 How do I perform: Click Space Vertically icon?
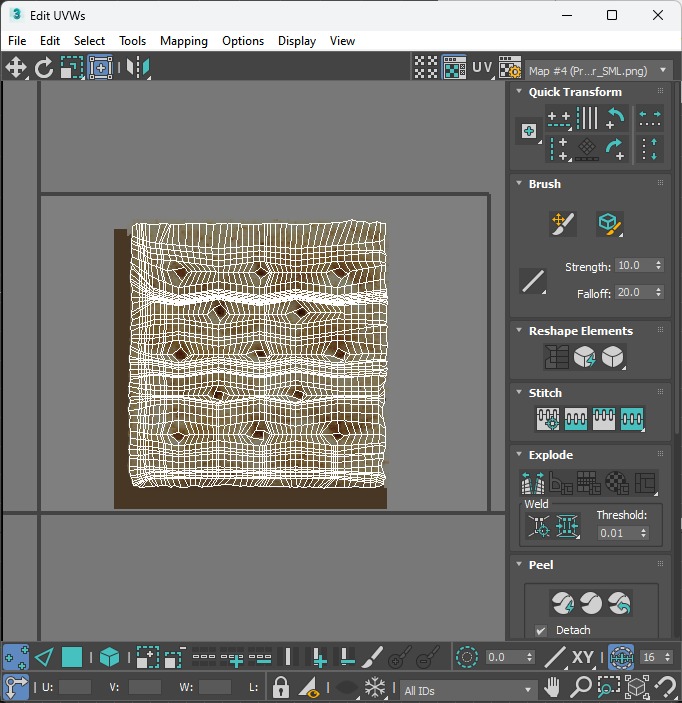(650, 149)
